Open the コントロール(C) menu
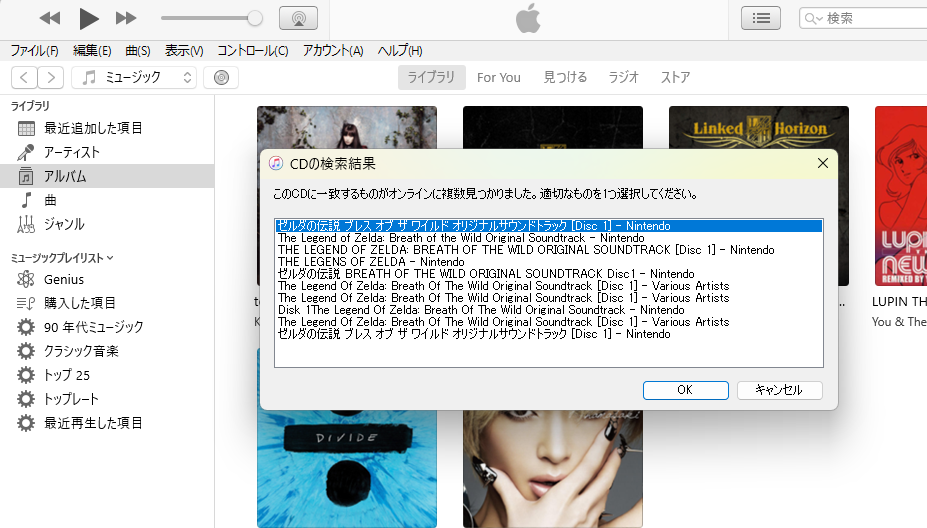Viewport: 927px width, 528px height. [x=253, y=51]
